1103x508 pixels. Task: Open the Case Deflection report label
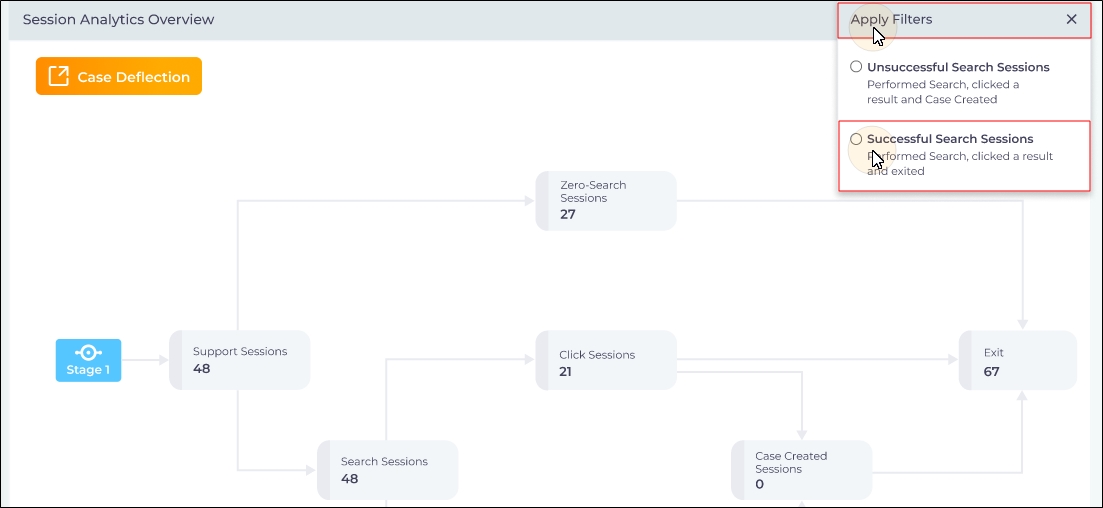tap(133, 77)
